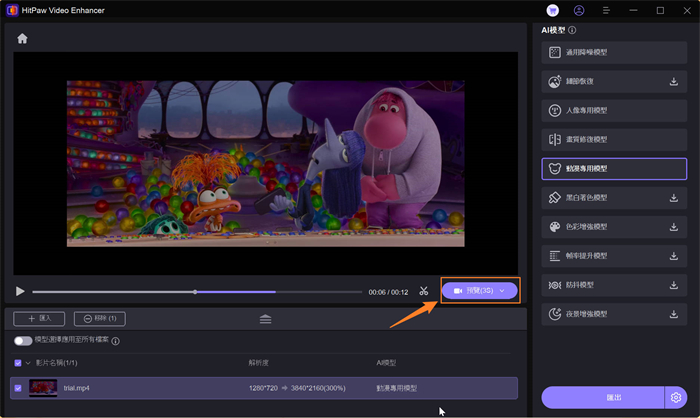Expand the 預覽(3S) duration dropdown arrow

point(502,291)
